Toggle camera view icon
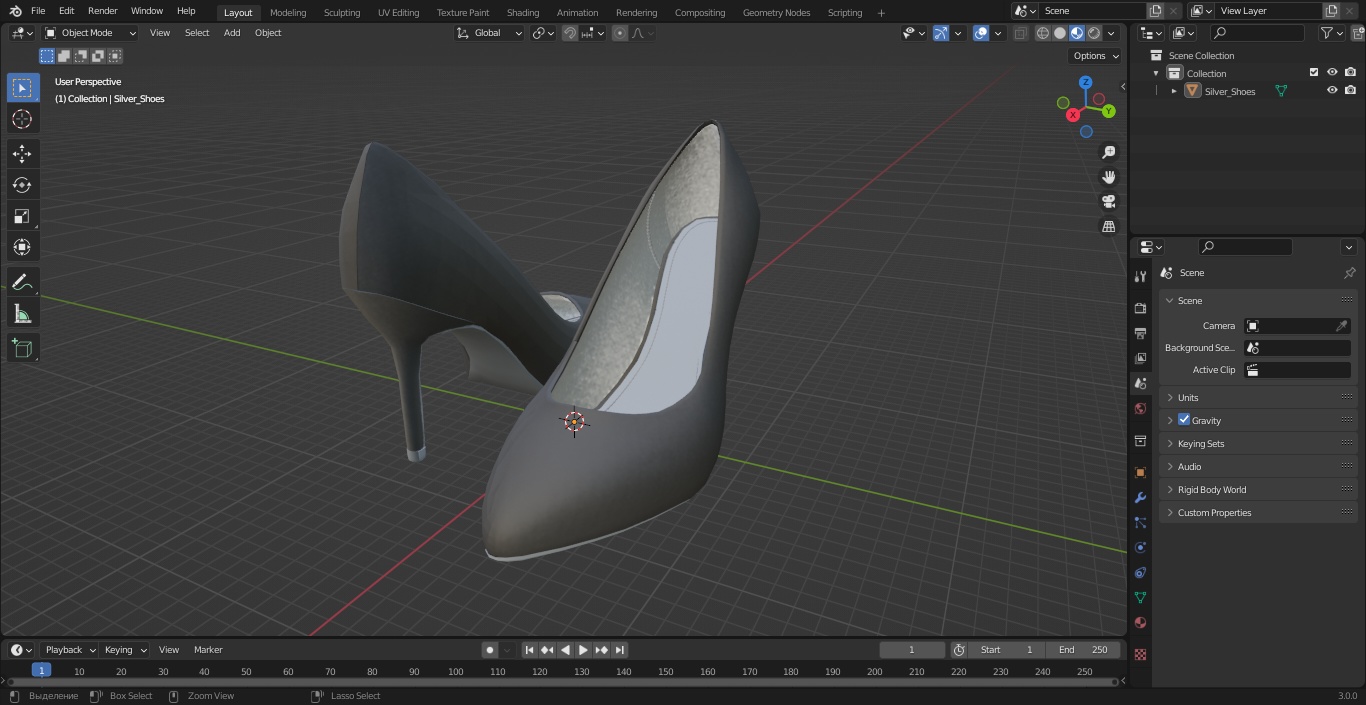The image size is (1366, 705). (x=1109, y=202)
